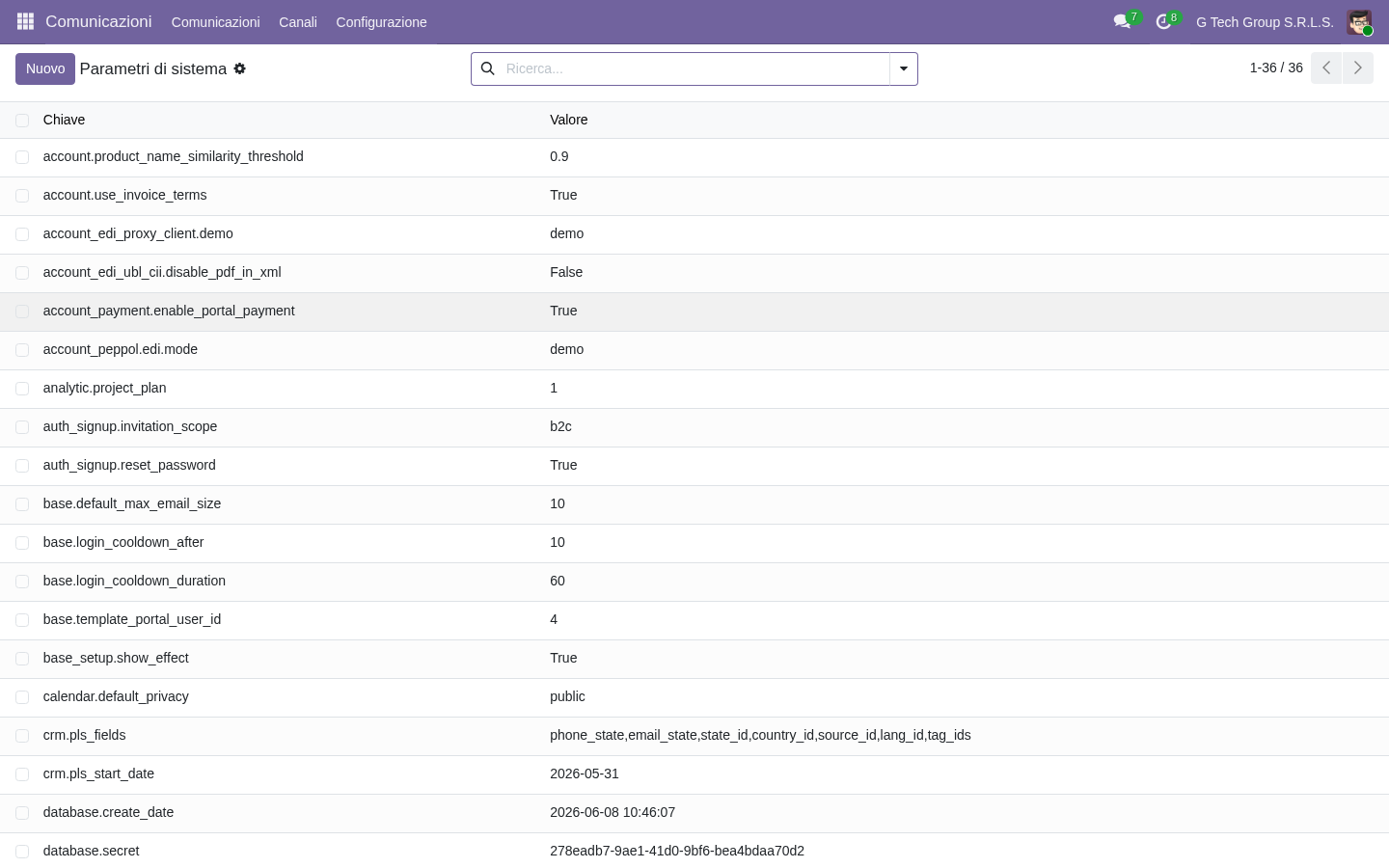Click the value 0.9
Image resolution: width=1389 pixels, height=868 pixels.
point(559,156)
